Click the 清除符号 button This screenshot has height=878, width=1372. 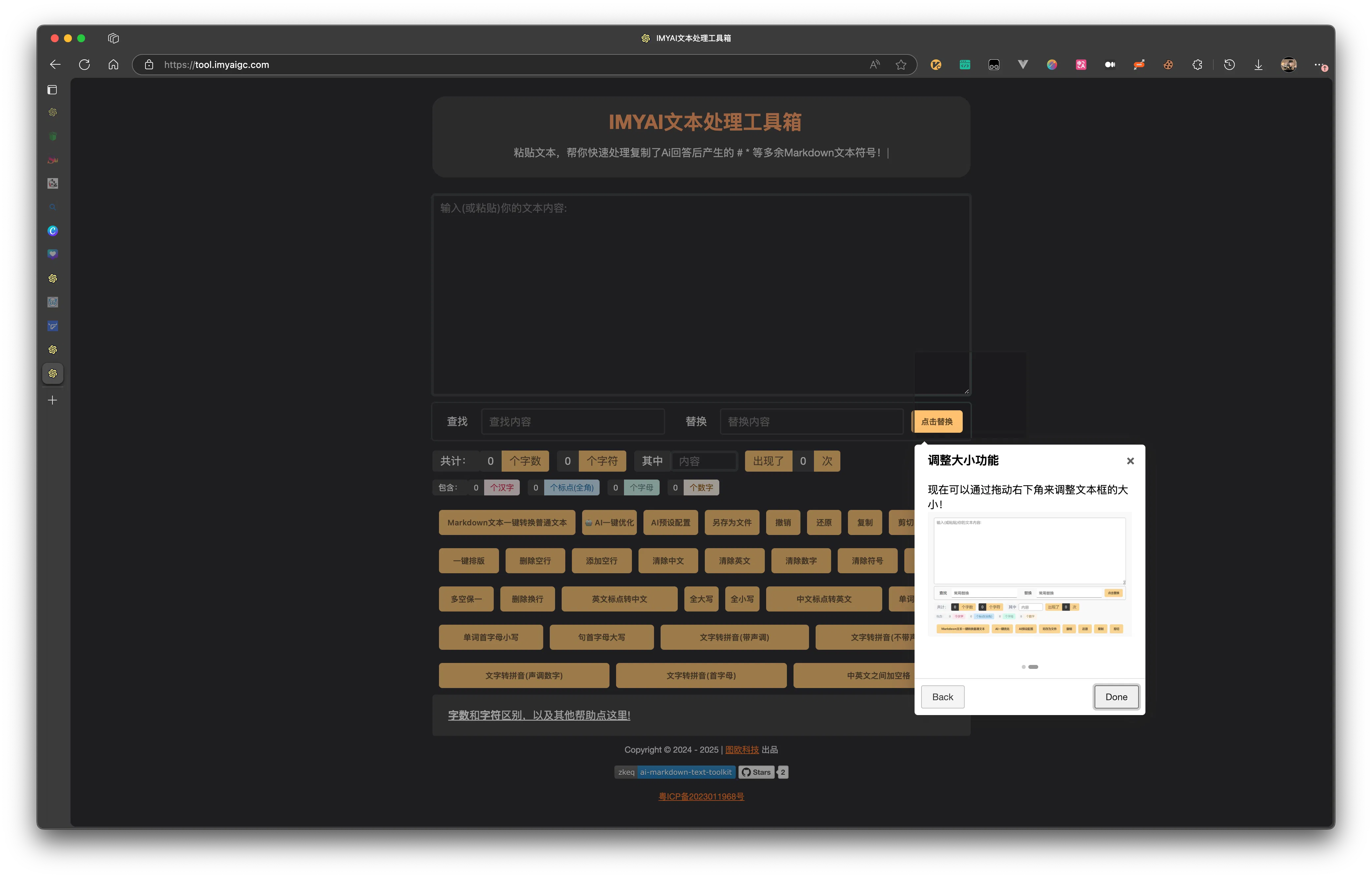867,560
